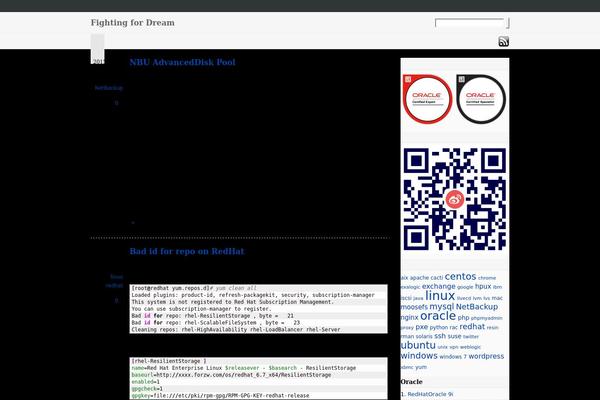The height and width of the screenshot is (400, 600).
Task: Select the exchange tag in the cloud
Action: click(439, 286)
